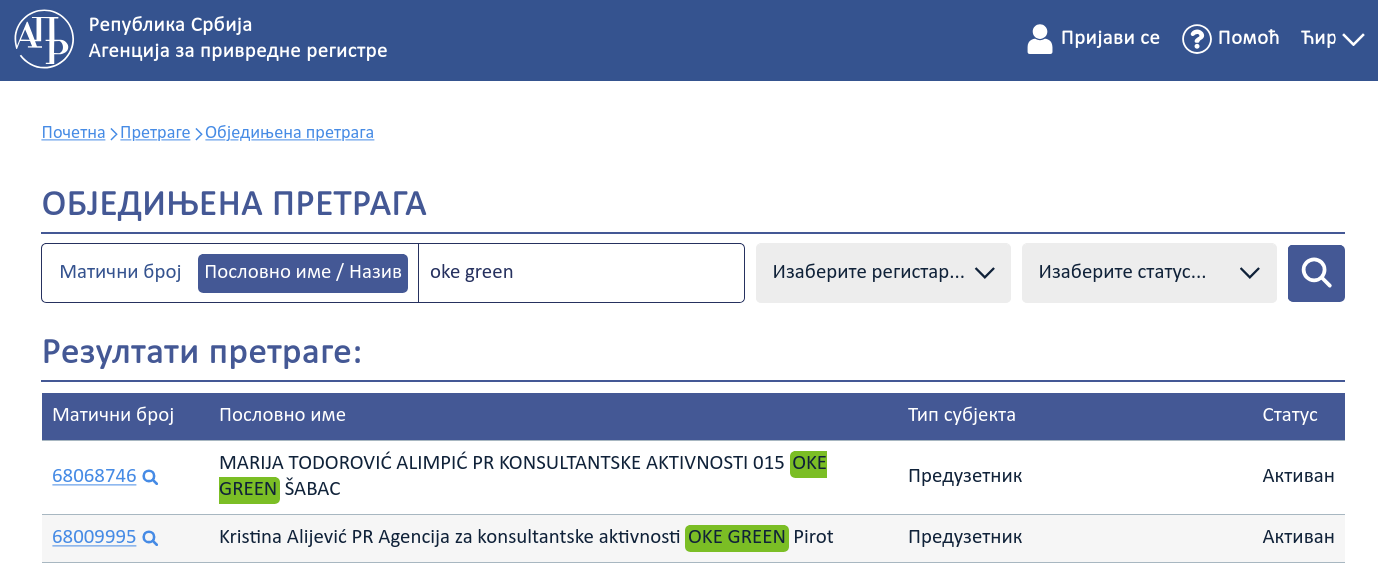Open registration number 68009995 link
This screenshot has width=1378, height=563.
(94, 537)
